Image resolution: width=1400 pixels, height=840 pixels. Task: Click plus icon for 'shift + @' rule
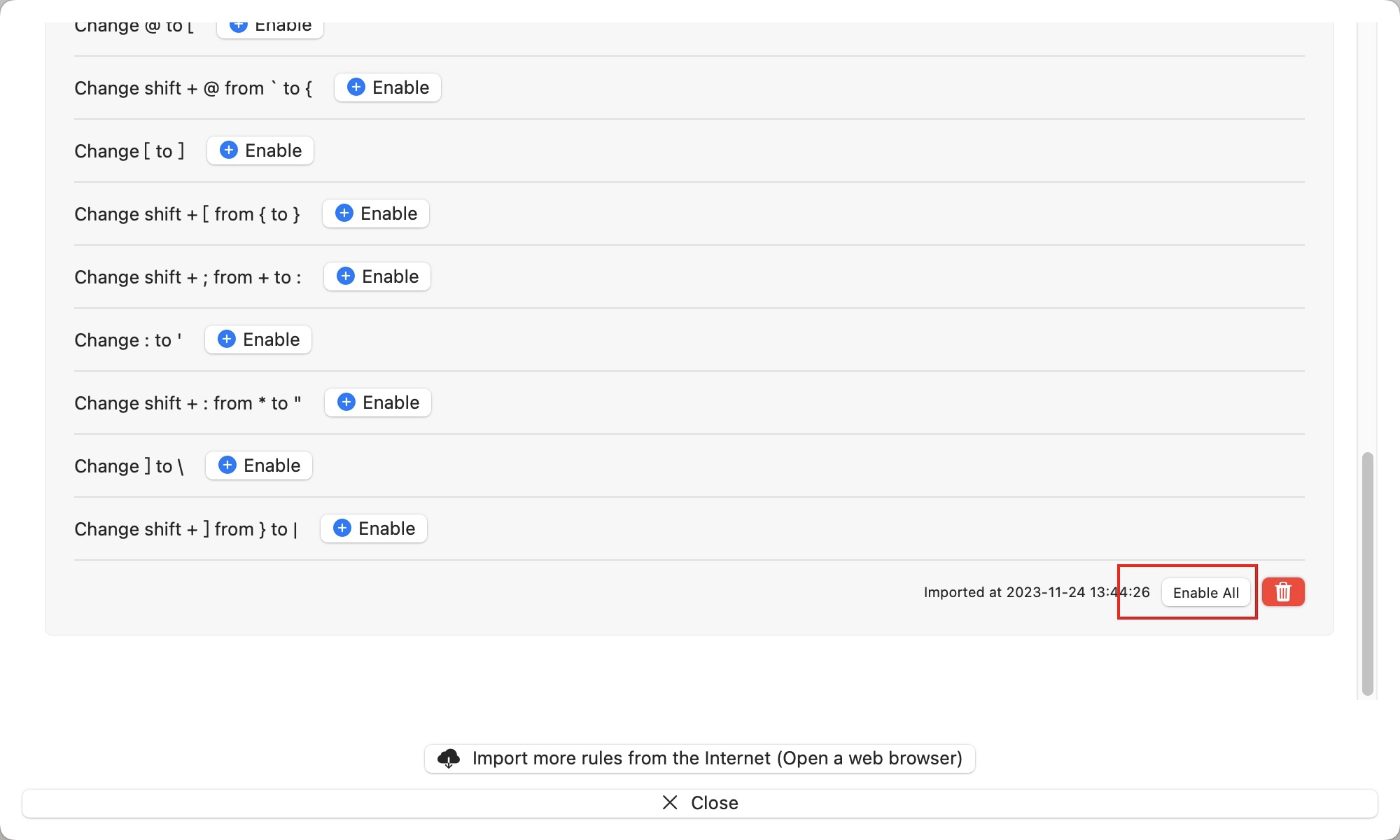(356, 87)
